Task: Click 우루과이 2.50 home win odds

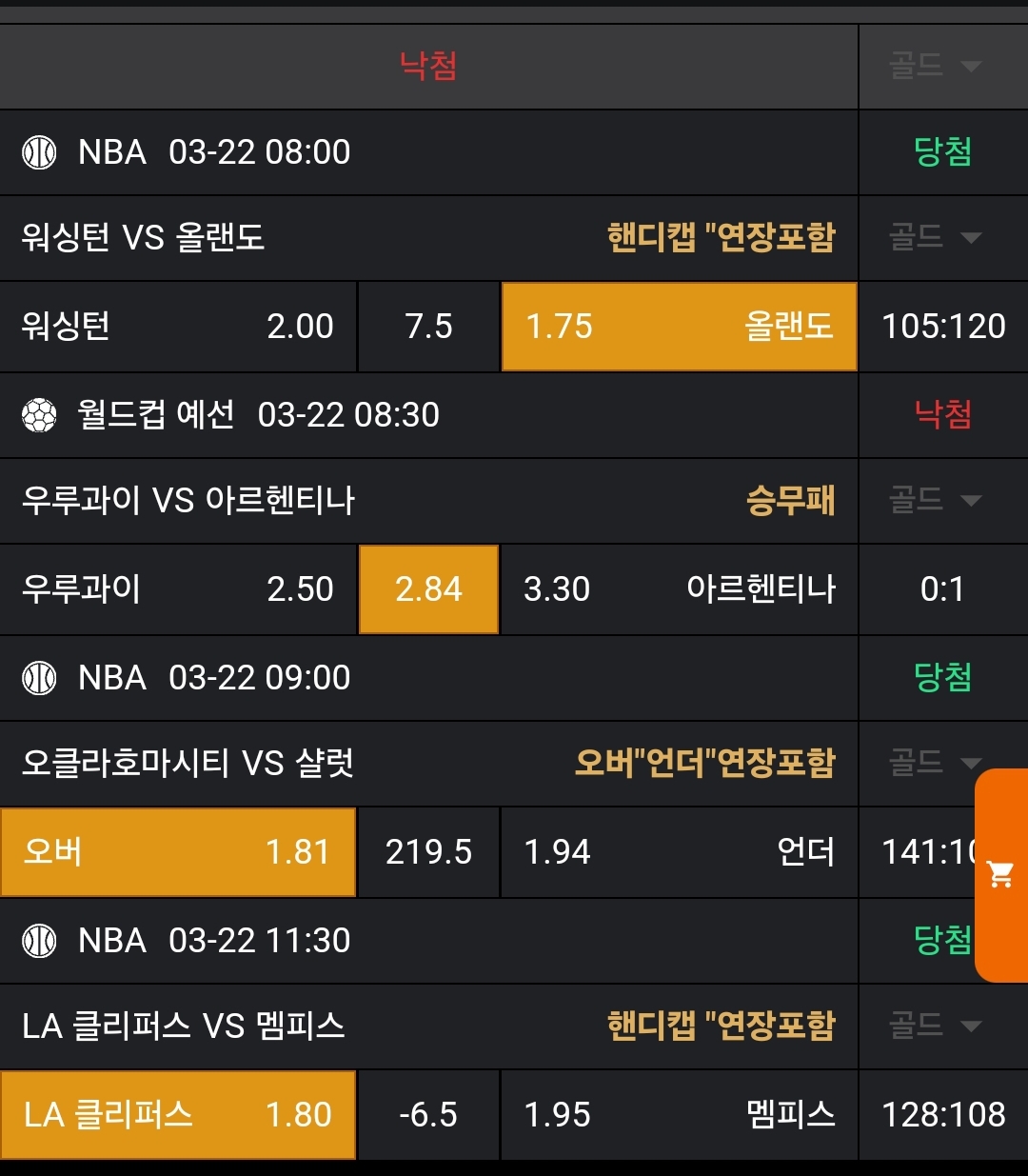Action: [x=178, y=589]
